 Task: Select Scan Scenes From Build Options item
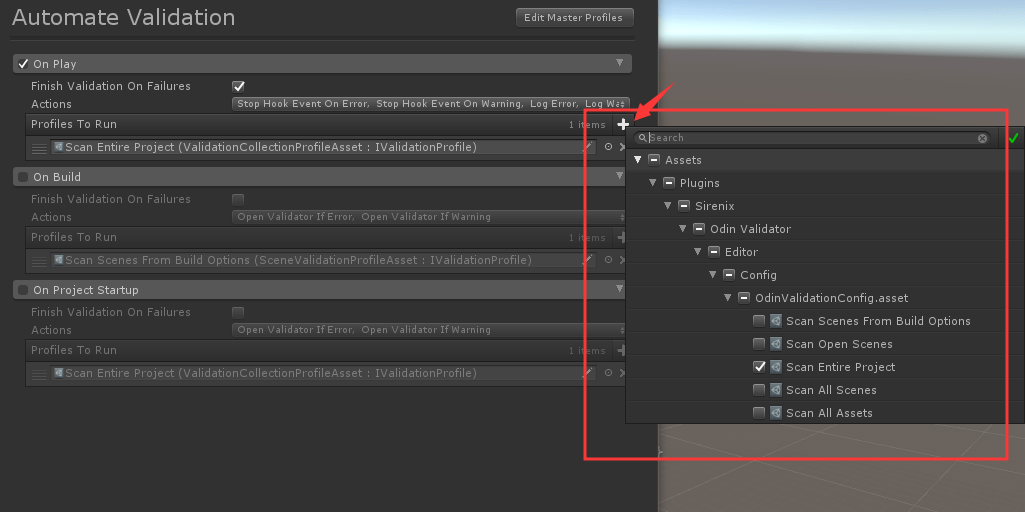coord(877,321)
